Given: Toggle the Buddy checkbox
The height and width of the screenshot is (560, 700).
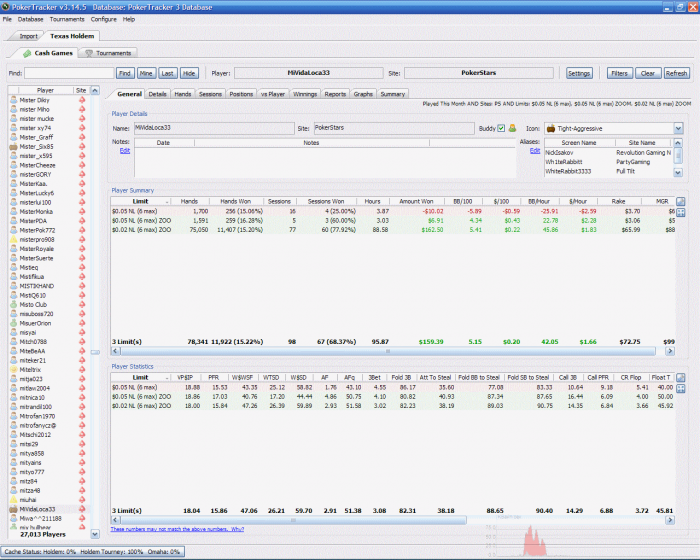Looking at the screenshot, I should (501, 128).
